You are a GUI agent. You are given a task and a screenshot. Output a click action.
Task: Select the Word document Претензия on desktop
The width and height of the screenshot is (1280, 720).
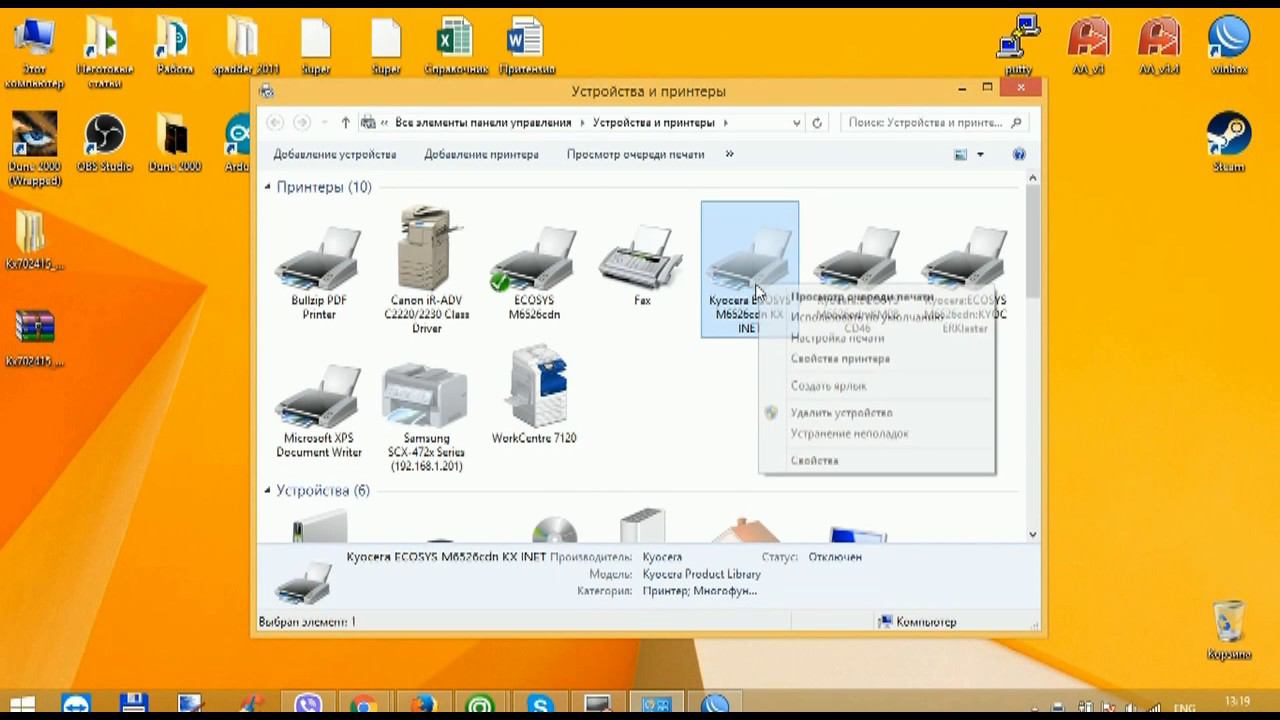click(526, 46)
